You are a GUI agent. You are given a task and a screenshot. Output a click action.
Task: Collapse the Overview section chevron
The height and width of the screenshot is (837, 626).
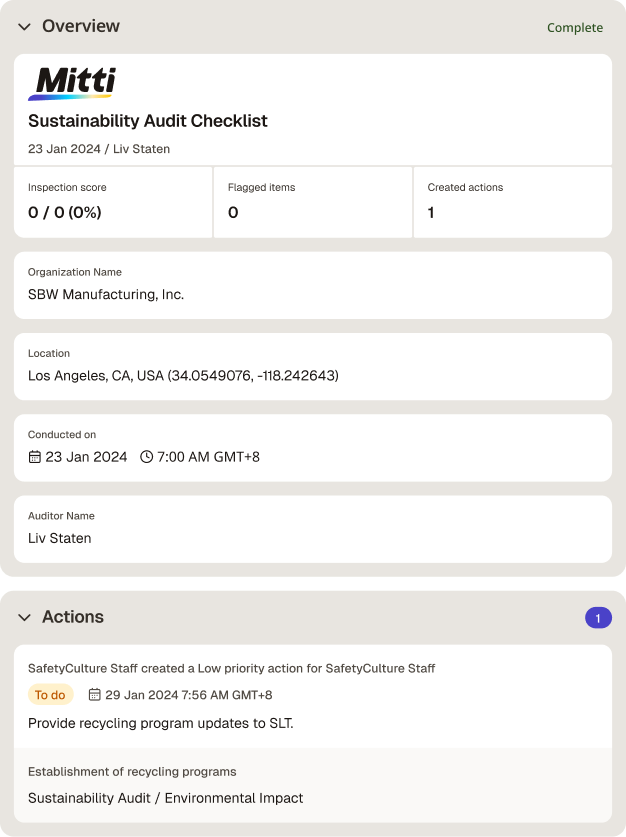click(x=25, y=27)
